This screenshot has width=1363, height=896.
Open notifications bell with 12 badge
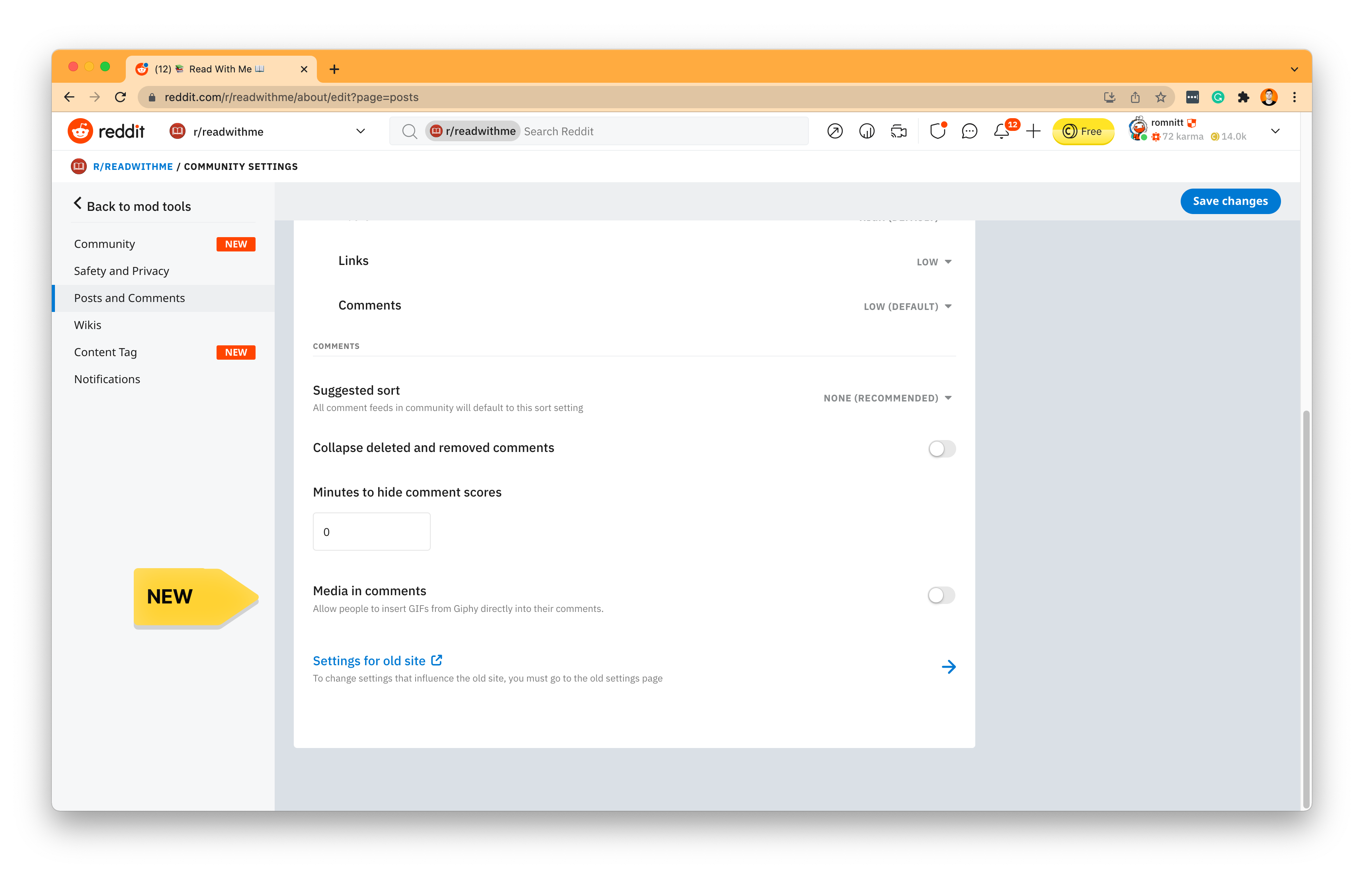coord(1002,132)
